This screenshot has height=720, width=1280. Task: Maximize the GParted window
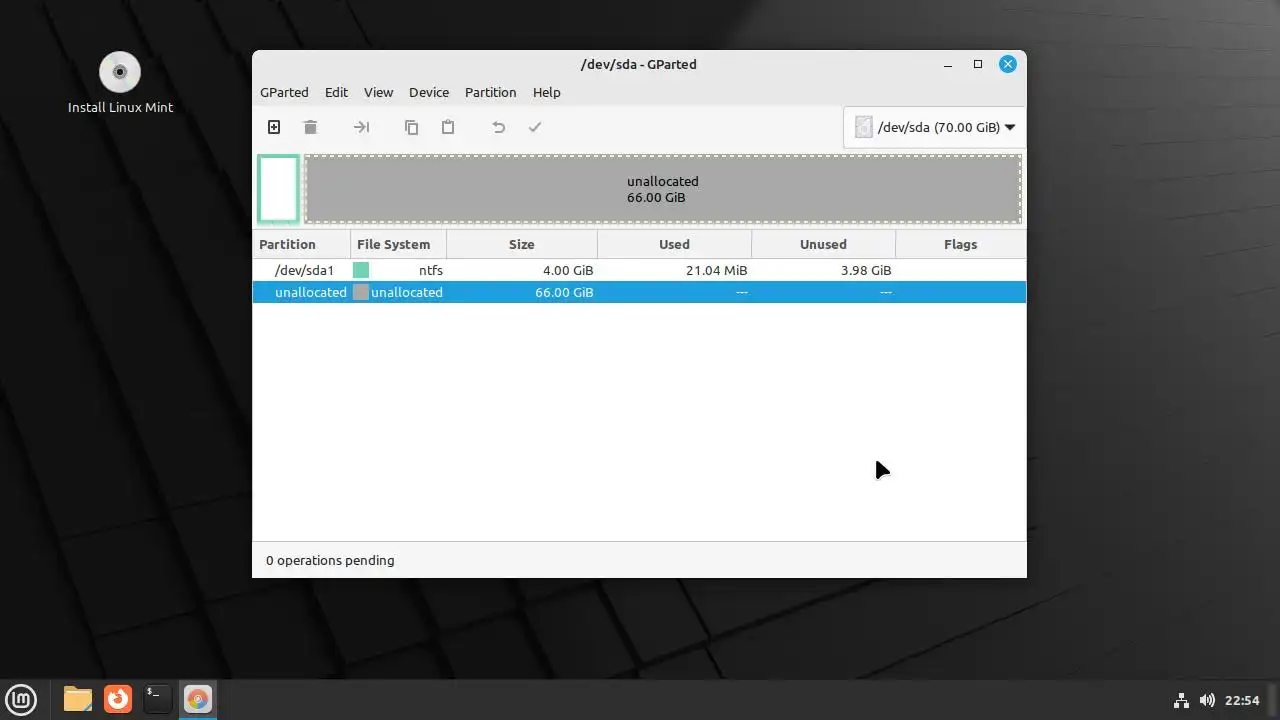(978, 64)
